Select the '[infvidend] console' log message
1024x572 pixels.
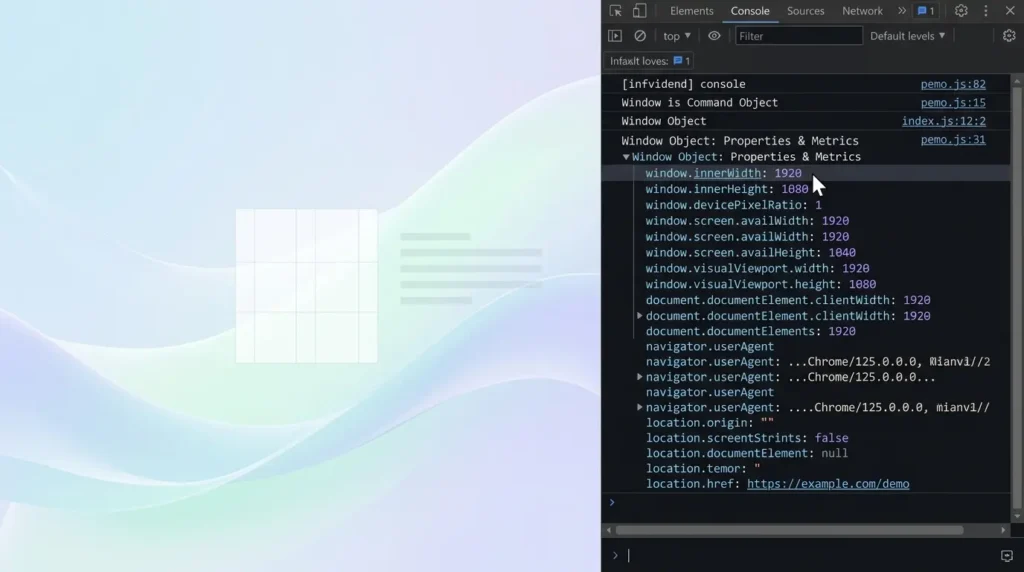pyautogui.click(x=683, y=84)
